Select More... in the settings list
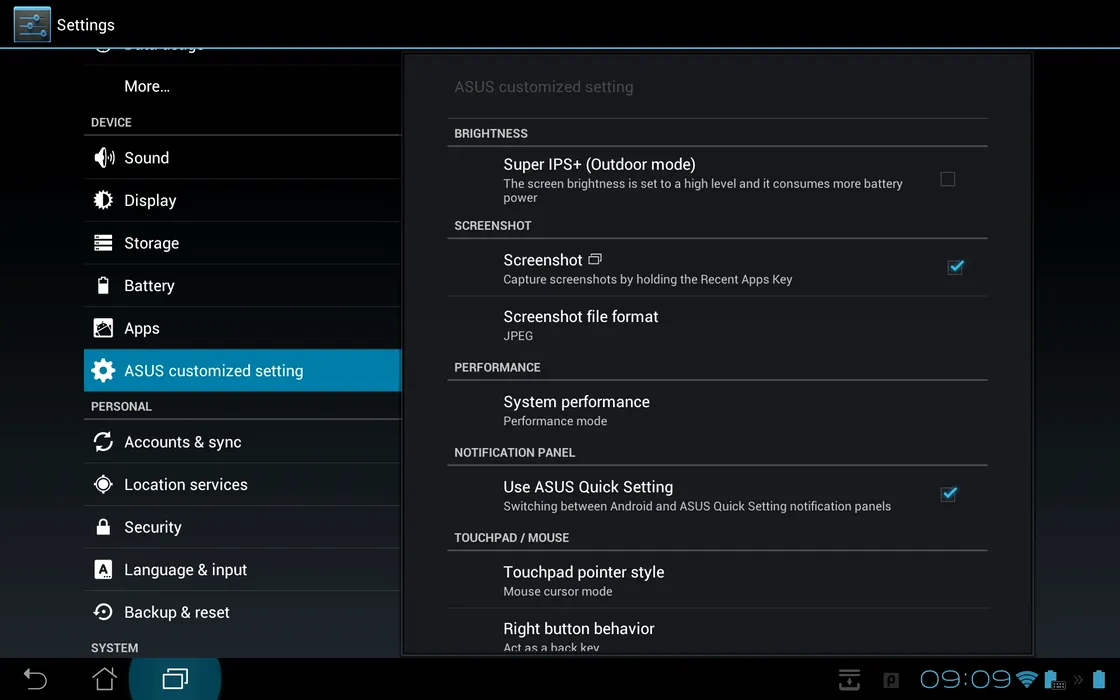This screenshot has width=1120, height=700. tap(146, 86)
